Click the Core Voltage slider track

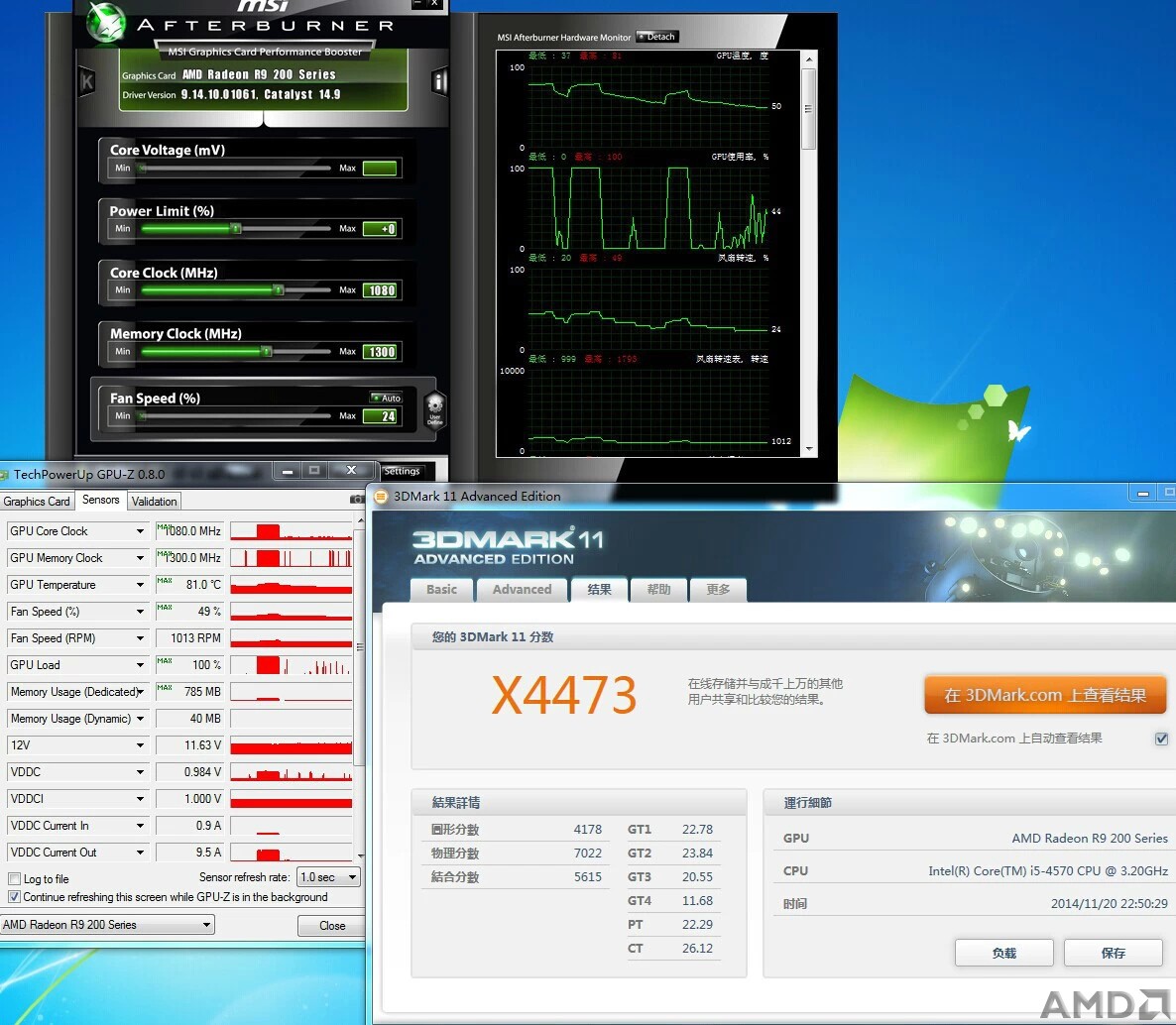(x=236, y=168)
